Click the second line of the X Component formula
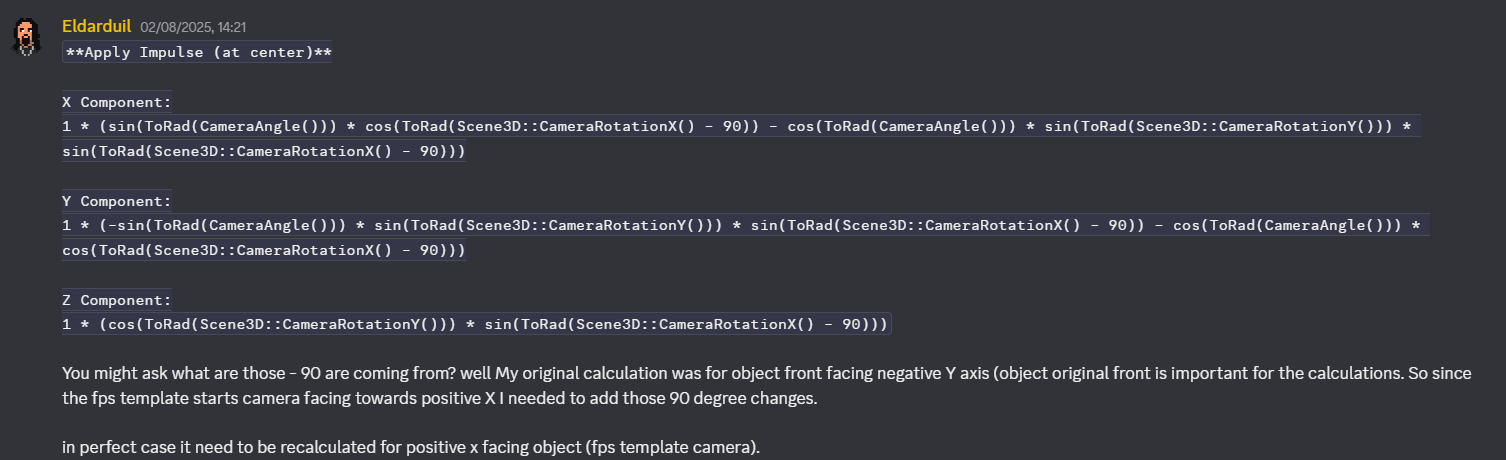 pos(264,152)
